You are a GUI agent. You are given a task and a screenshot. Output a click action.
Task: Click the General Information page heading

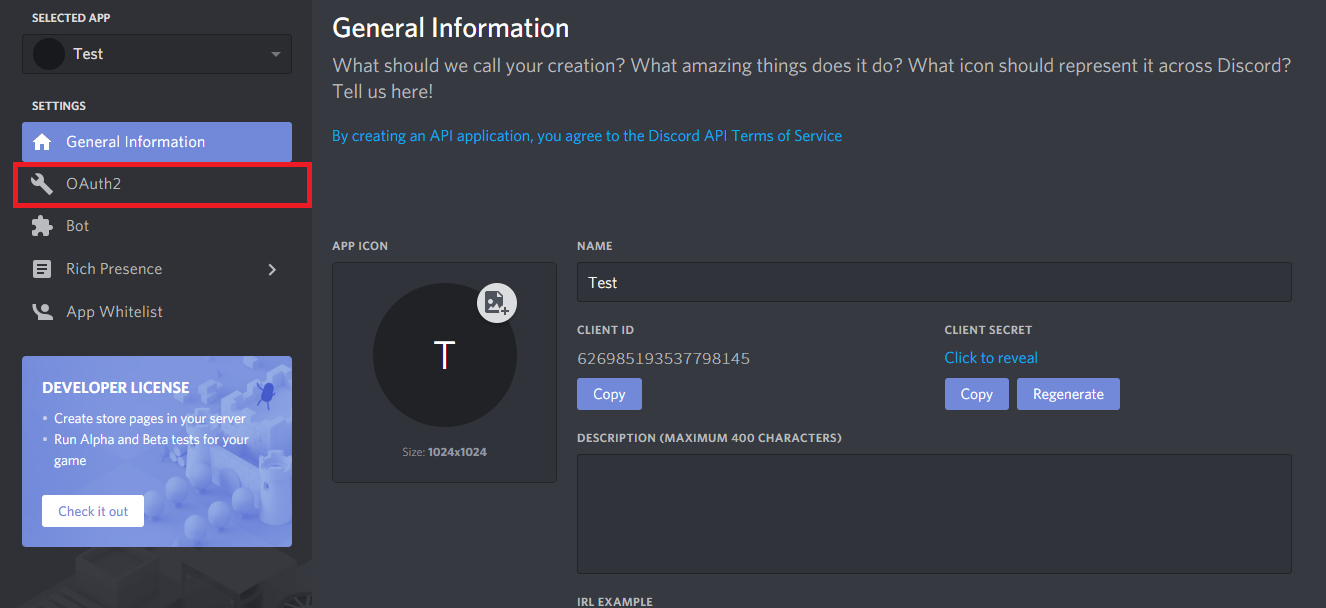point(451,27)
